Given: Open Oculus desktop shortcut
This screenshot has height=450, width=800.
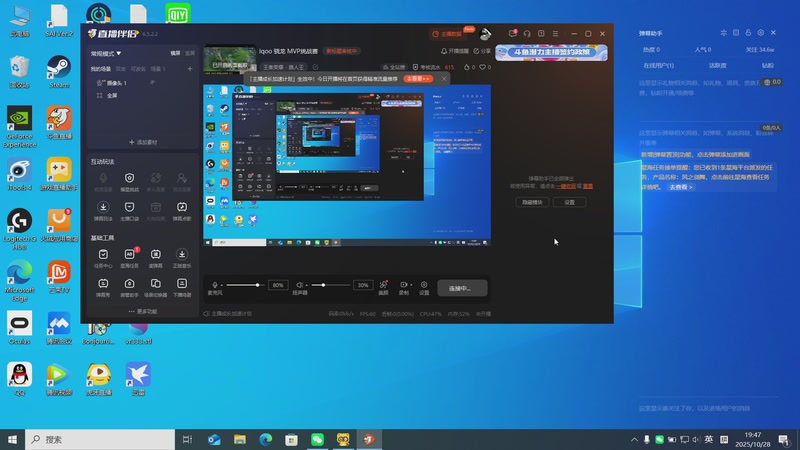Looking at the screenshot, I should 19,327.
